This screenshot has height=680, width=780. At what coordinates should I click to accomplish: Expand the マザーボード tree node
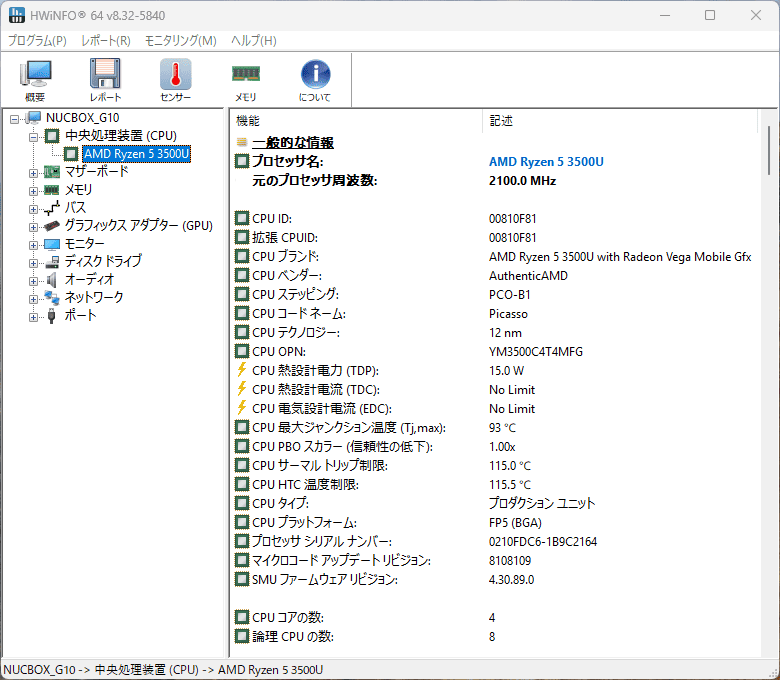(x=34, y=172)
